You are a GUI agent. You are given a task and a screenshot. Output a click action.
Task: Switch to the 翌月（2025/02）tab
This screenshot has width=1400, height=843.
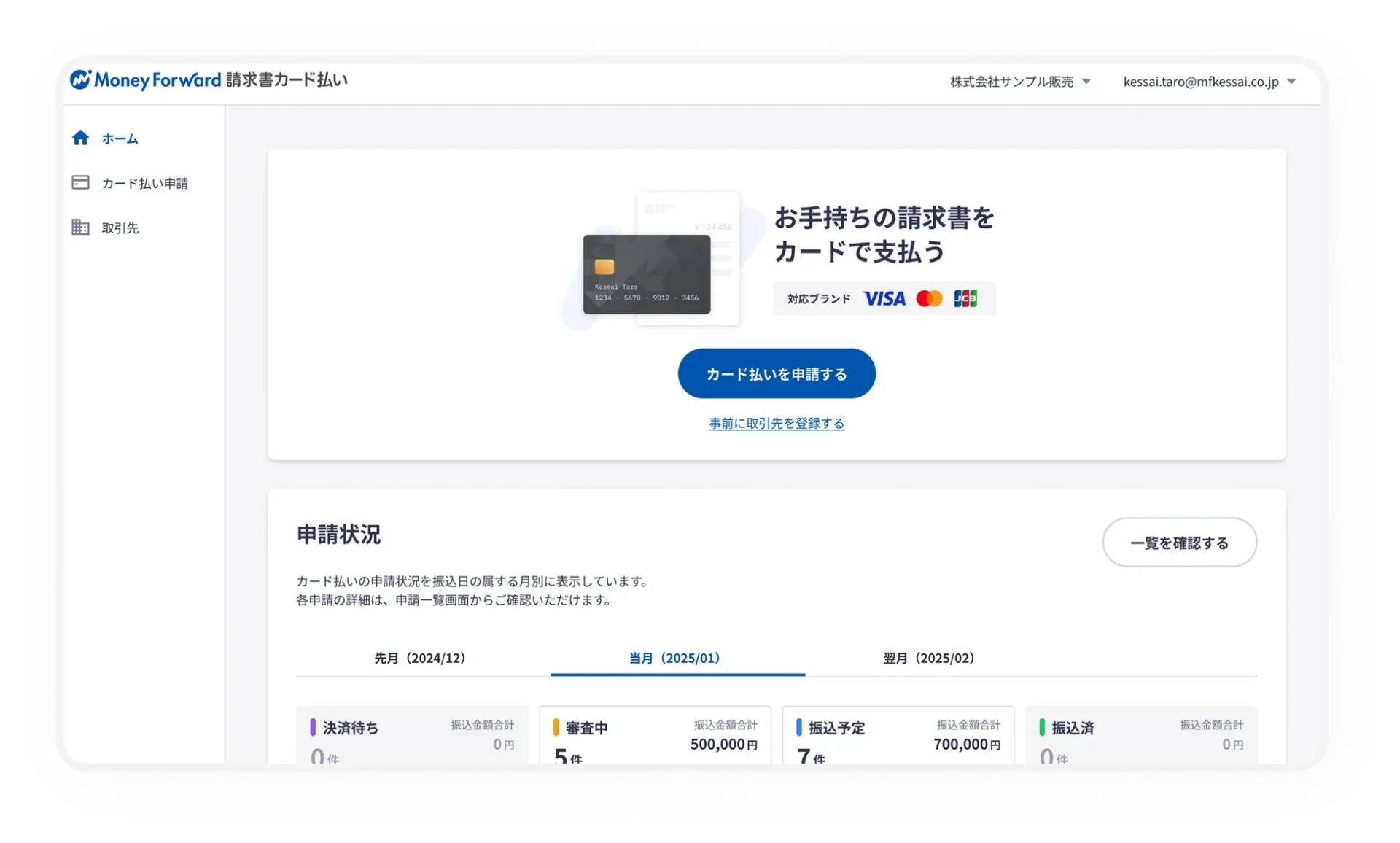pos(927,657)
